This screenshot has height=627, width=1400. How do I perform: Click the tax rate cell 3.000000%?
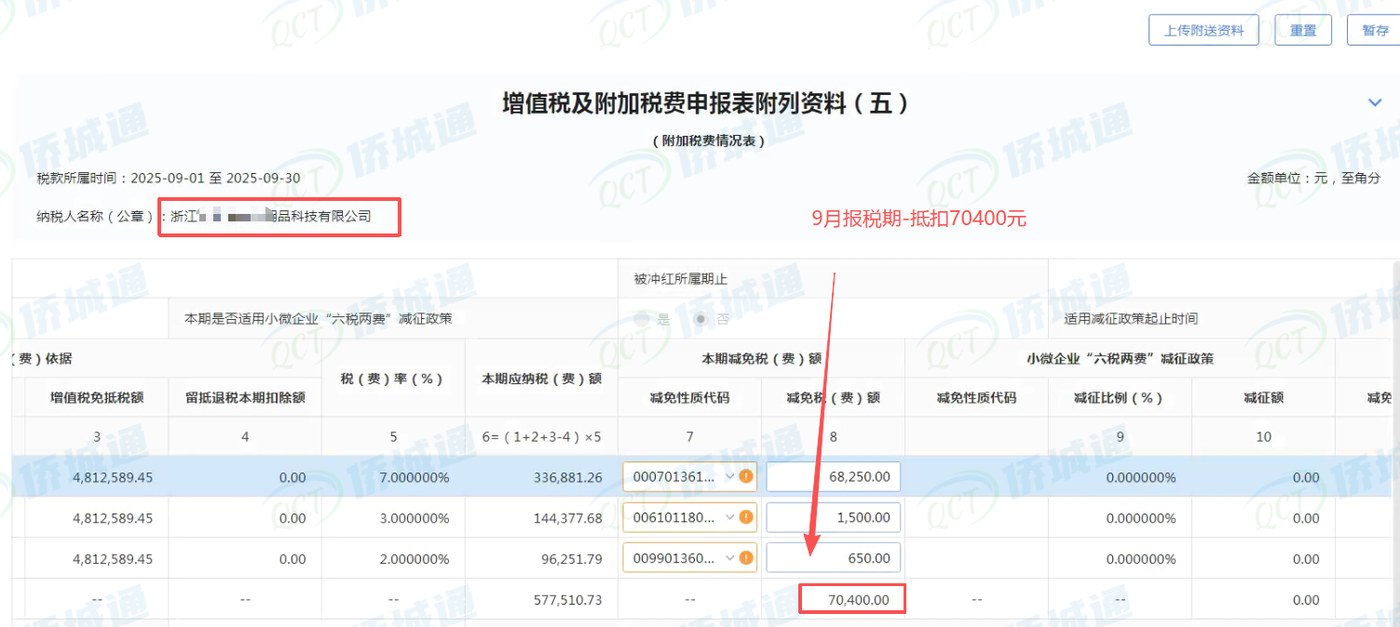pos(414,518)
